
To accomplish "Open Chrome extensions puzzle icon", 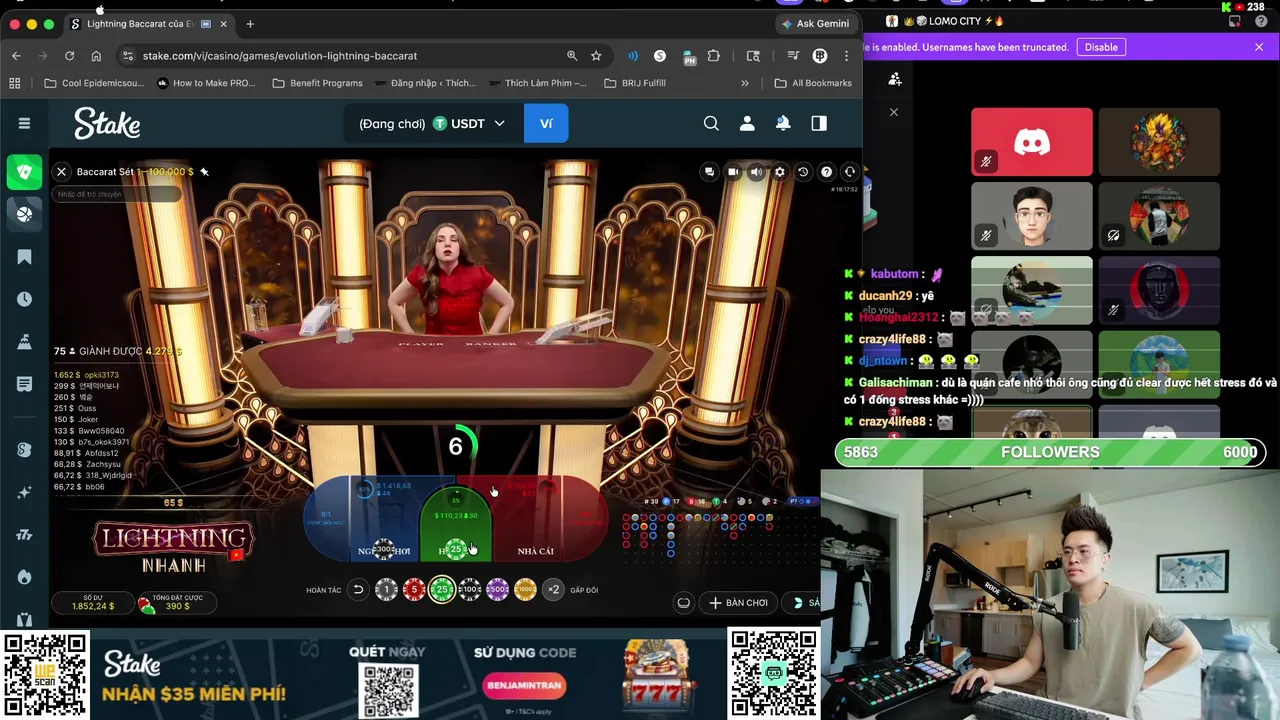I will click(713, 56).
